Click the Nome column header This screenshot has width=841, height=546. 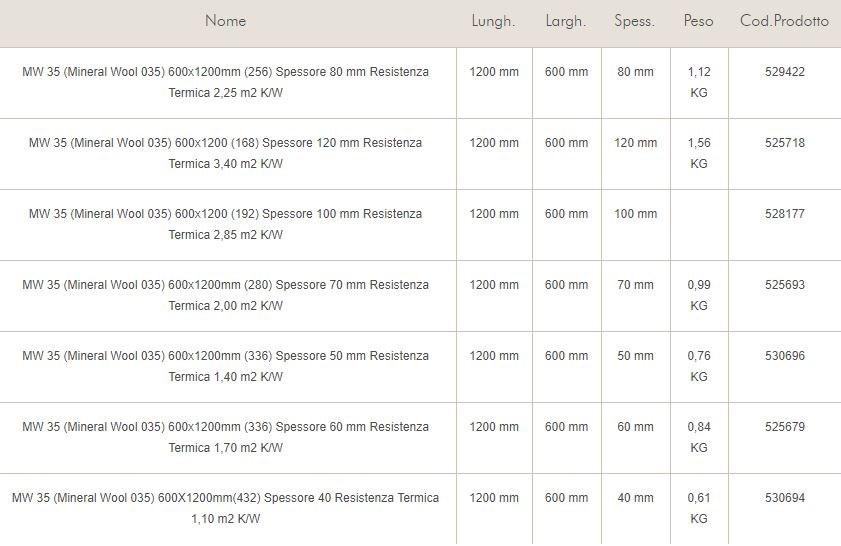[x=225, y=21]
